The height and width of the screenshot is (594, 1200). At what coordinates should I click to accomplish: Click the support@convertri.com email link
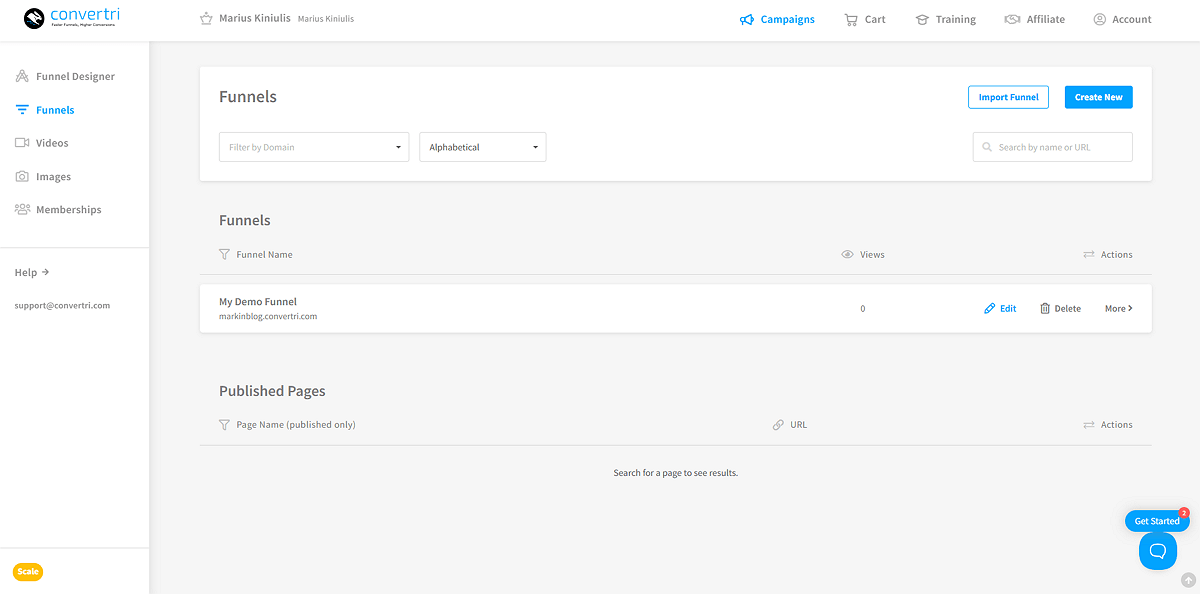pyautogui.click(x=62, y=305)
